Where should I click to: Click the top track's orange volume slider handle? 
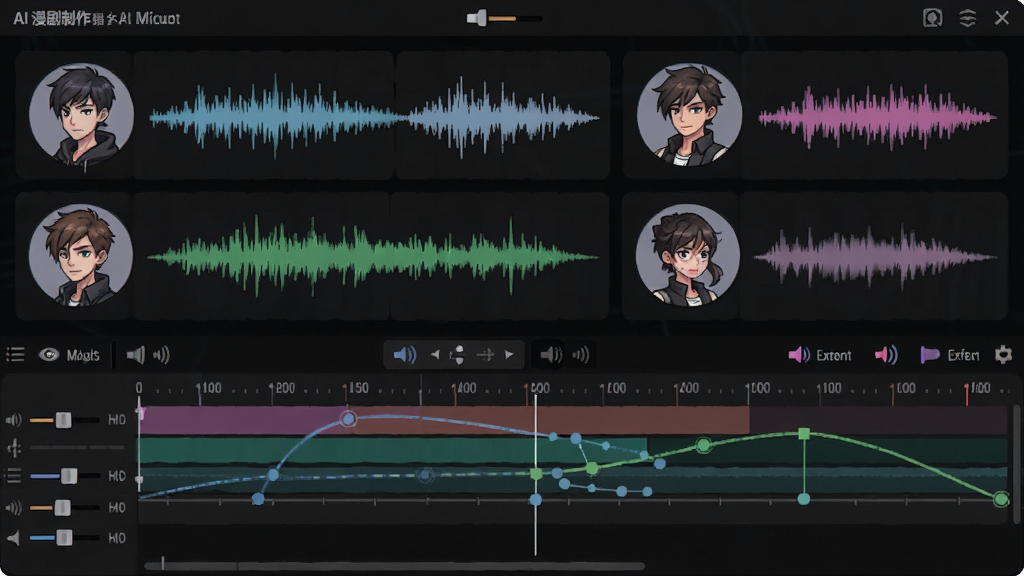tap(63, 420)
